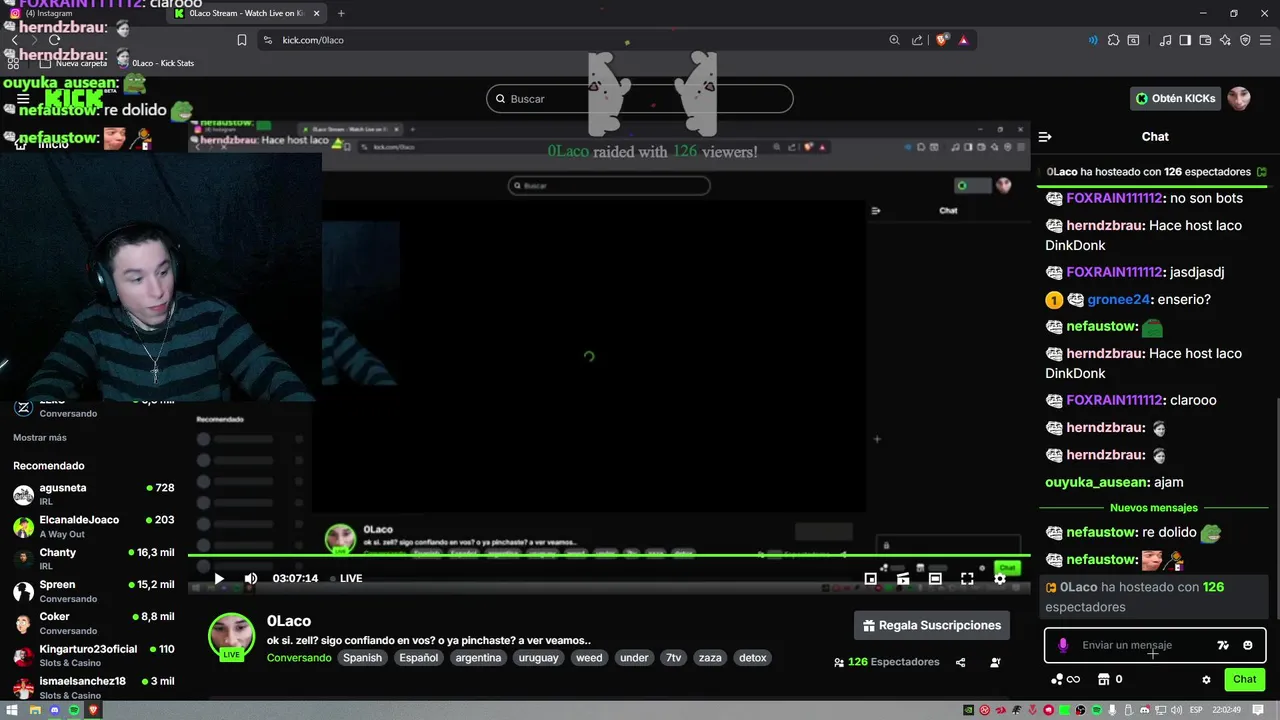Open Leo AI sparkle icon
This screenshot has width=1280, height=720.
click(x=1225, y=40)
